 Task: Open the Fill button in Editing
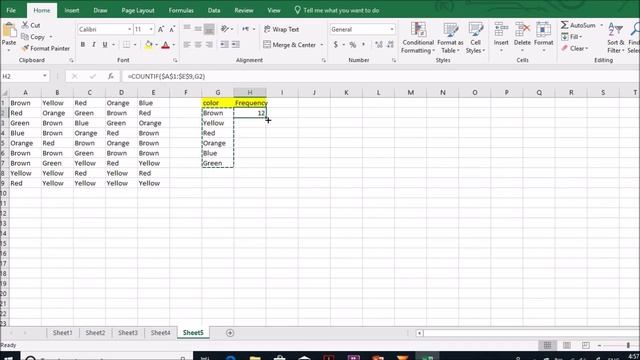[571, 37]
